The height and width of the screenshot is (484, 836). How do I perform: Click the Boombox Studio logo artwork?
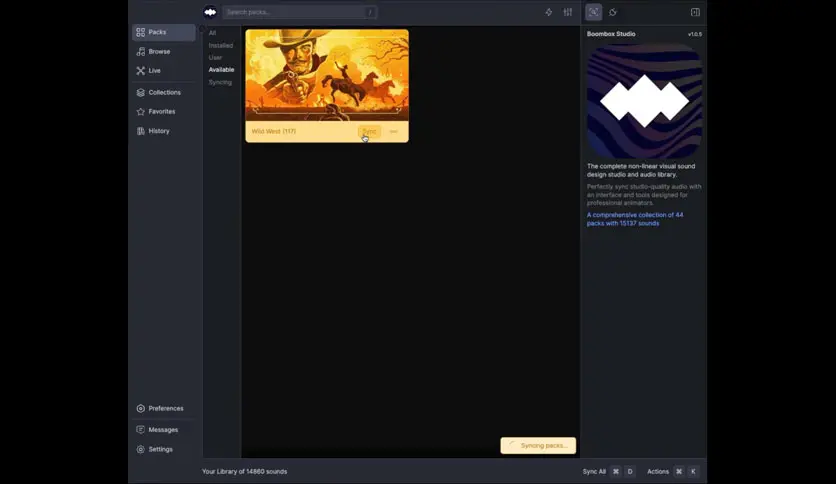pos(644,101)
